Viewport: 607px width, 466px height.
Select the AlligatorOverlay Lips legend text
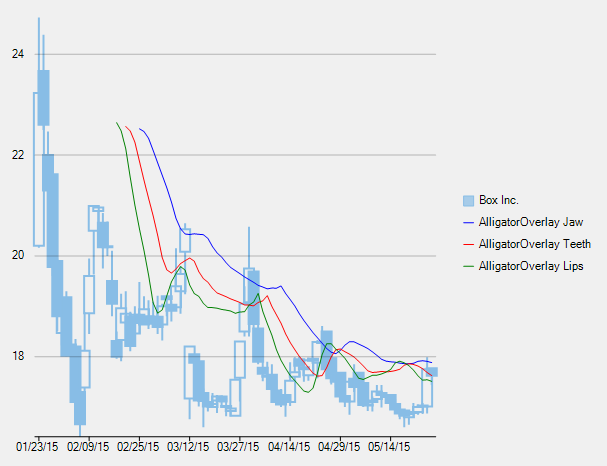coord(531,266)
